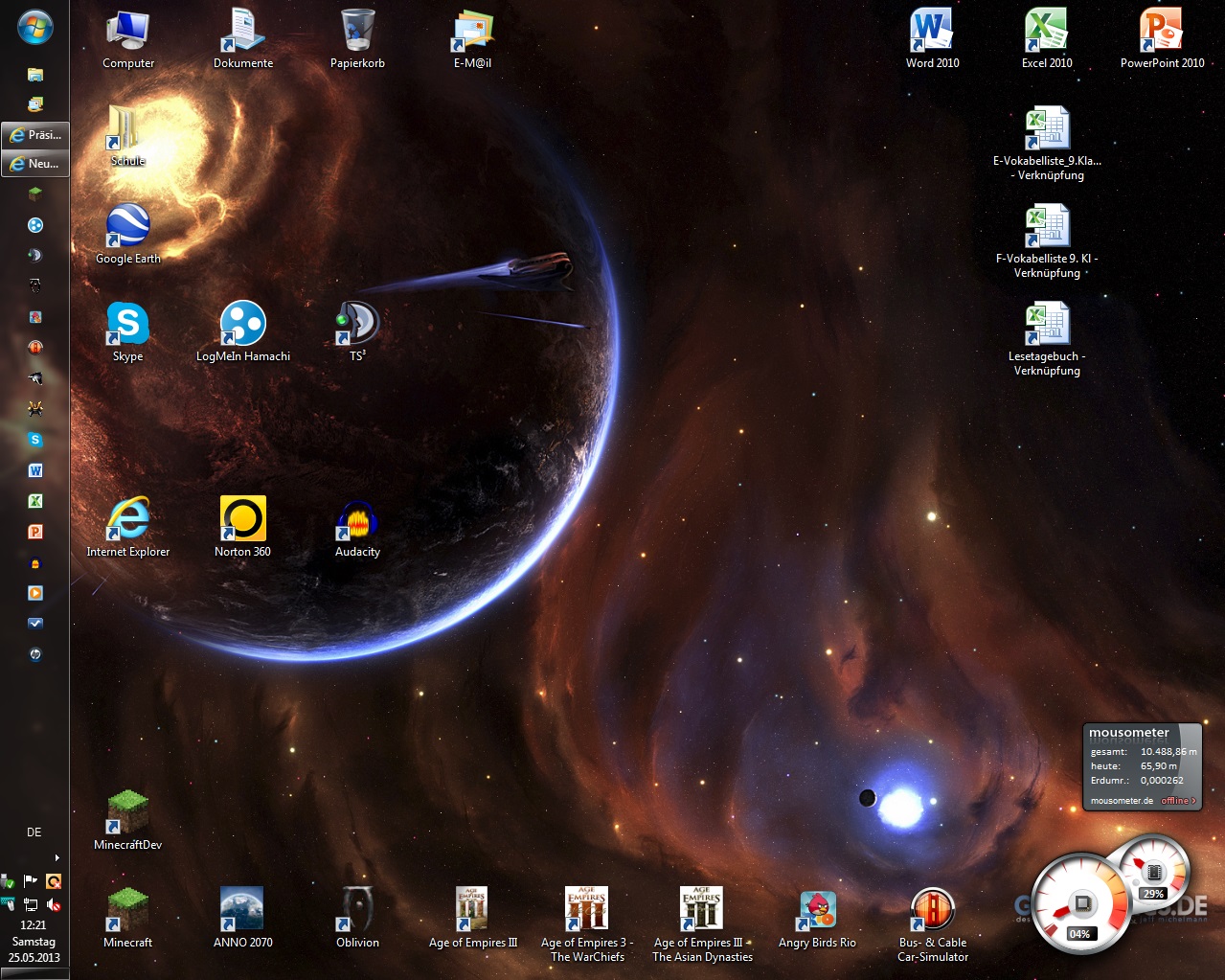Click the LogMeIn Hamachi desktop shortcut
Image resolution: width=1225 pixels, height=980 pixels.
[x=242, y=327]
